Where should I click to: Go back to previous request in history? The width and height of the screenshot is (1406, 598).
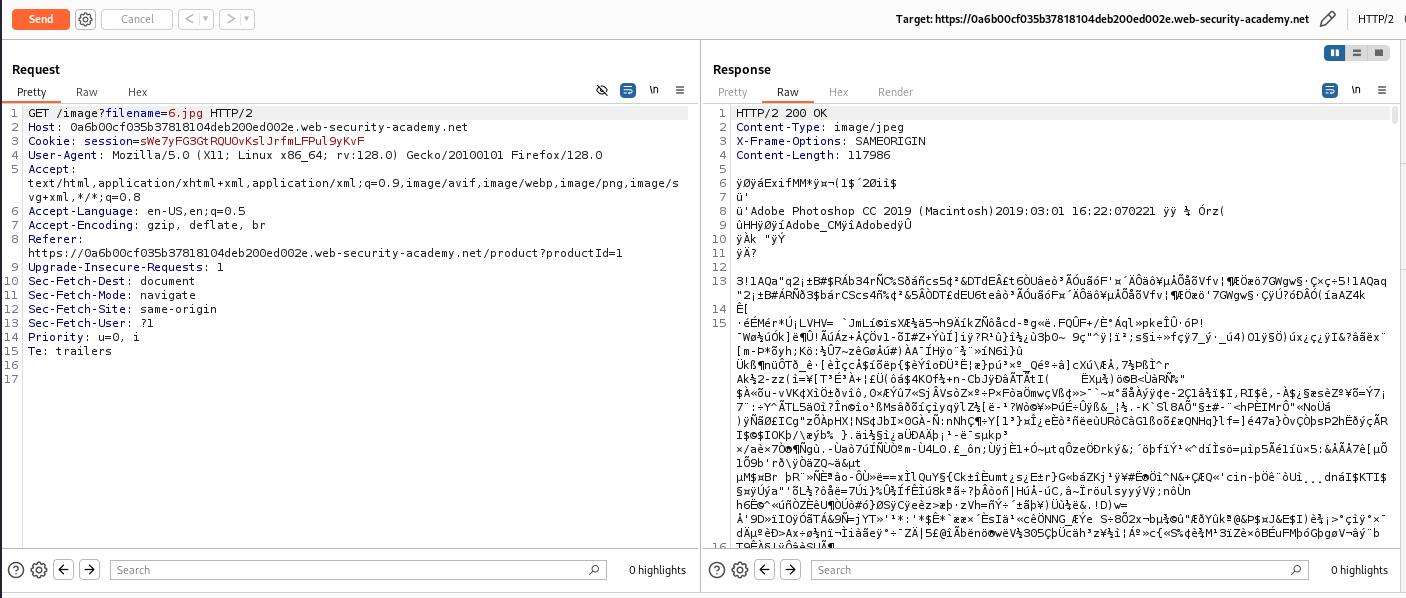(x=188, y=19)
